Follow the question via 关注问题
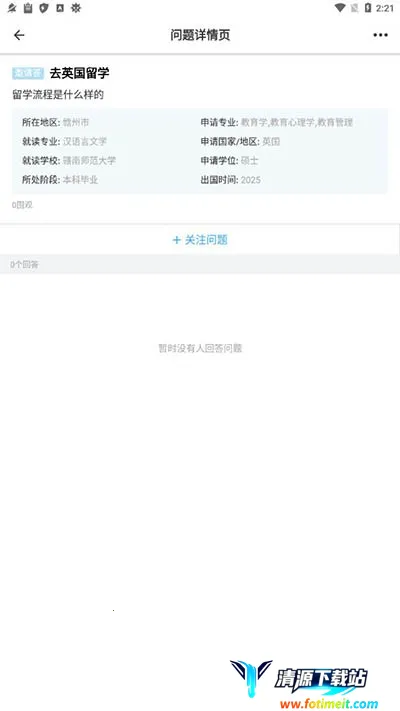This screenshot has height=711, width=400. point(200,240)
